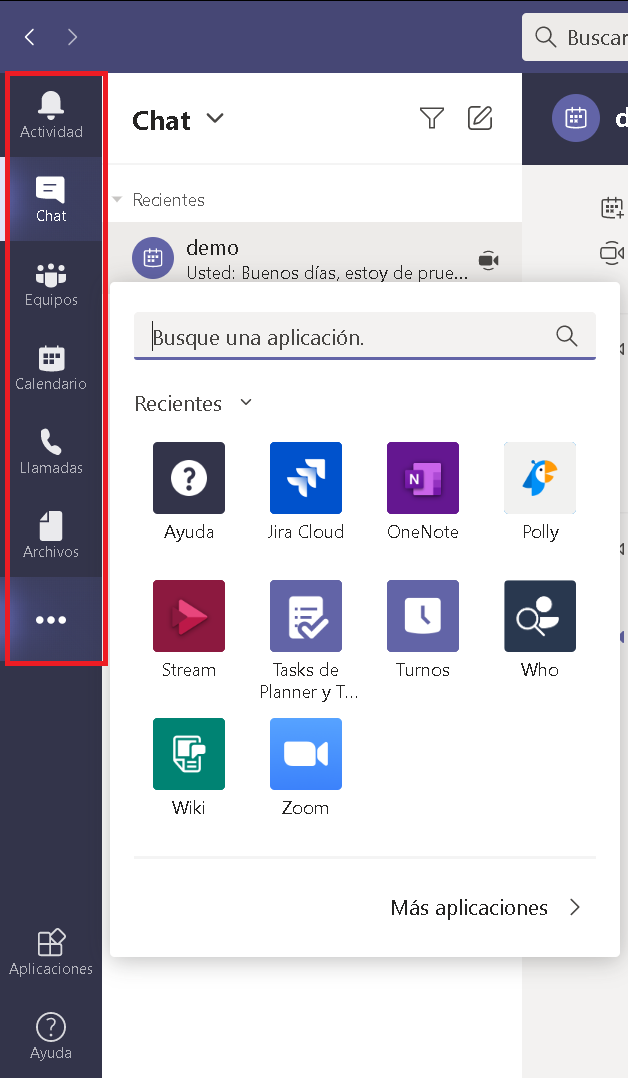Open Equipos in the left rail
The image size is (628, 1078).
[51, 283]
